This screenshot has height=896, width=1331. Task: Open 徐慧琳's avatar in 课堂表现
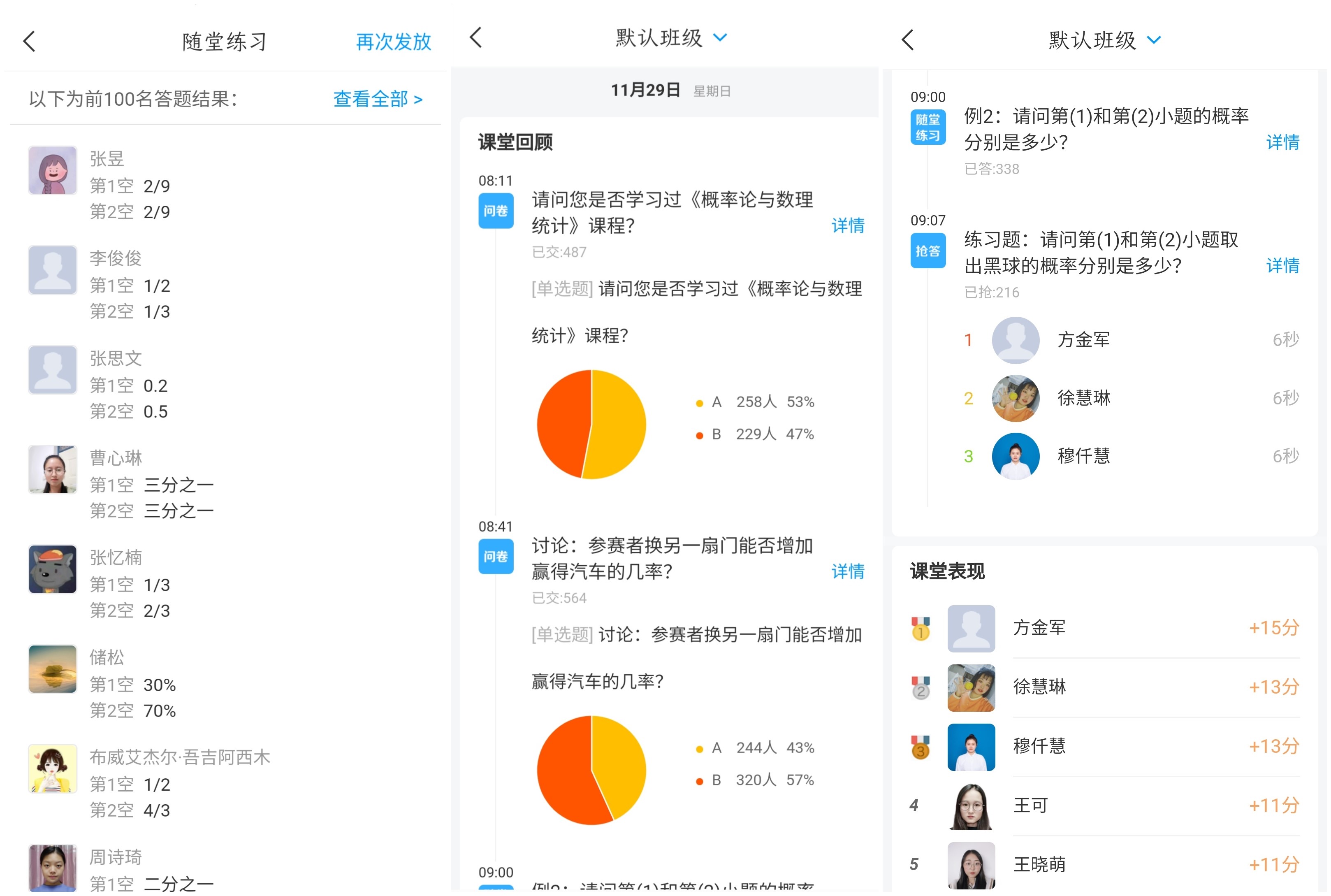pos(972,688)
